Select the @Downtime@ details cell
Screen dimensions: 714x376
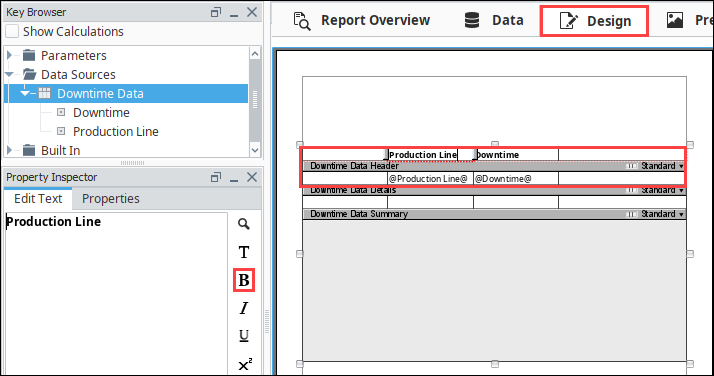[516, 179]
